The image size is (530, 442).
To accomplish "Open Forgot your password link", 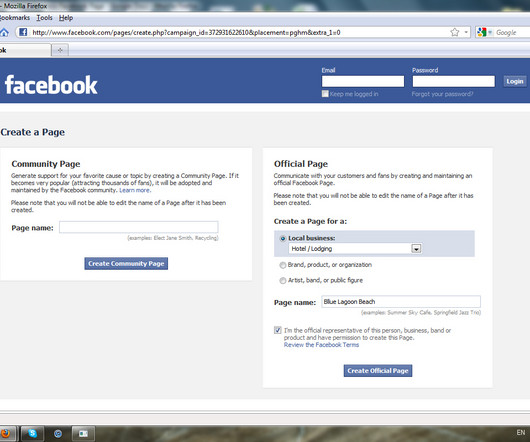I will tap(442, 94).
